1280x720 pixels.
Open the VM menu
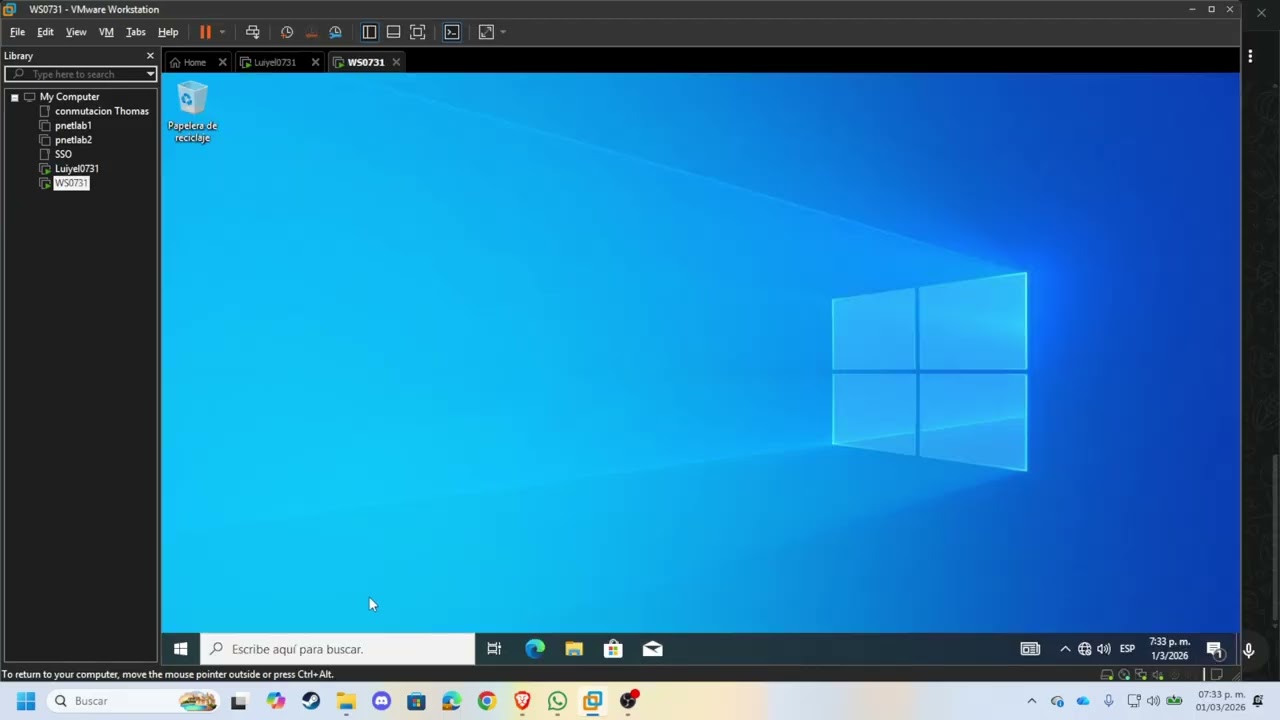(x=106, y=32)
